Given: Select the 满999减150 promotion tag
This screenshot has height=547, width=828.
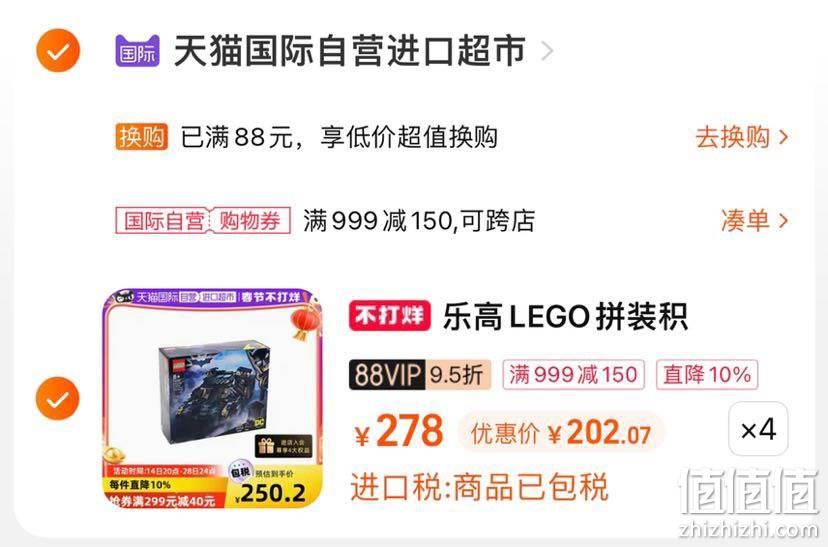Looking at the screenshot, I should (573, 375).
